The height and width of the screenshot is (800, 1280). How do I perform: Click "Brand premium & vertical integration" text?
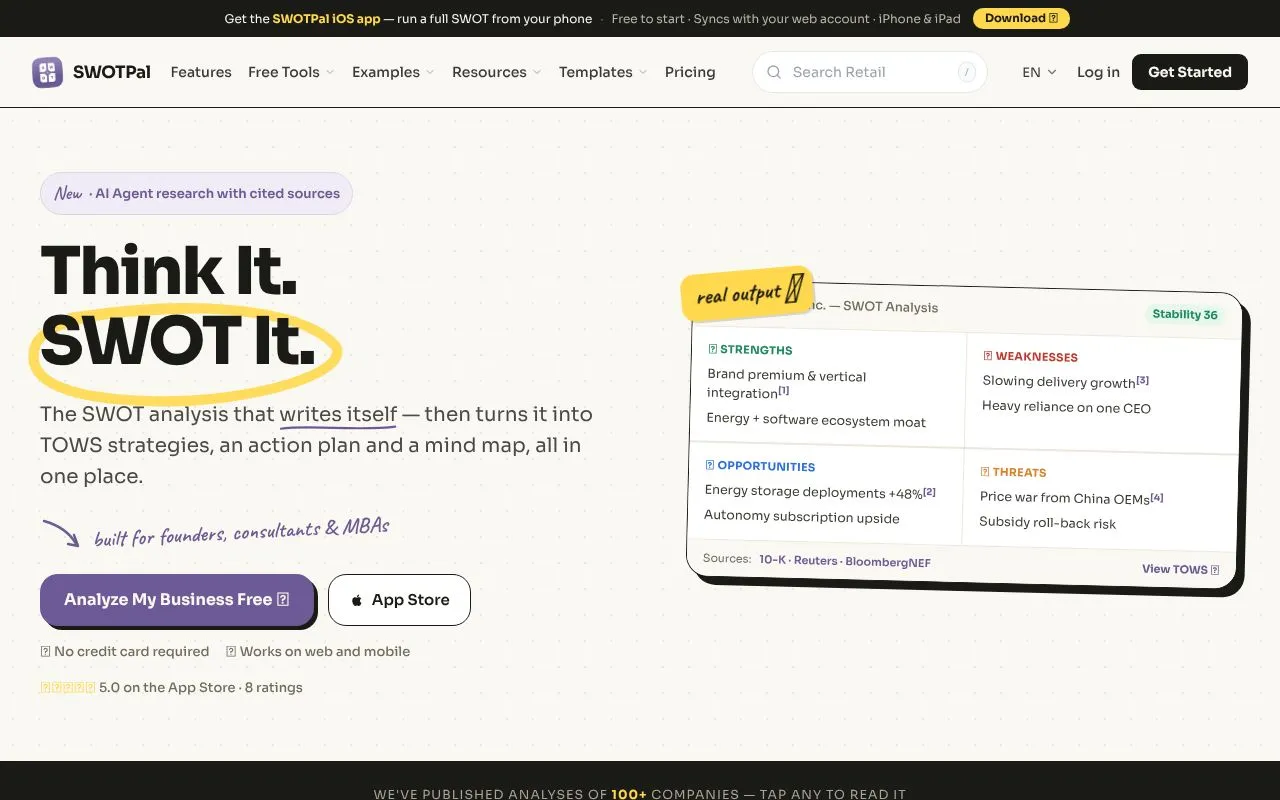point(787,384)
